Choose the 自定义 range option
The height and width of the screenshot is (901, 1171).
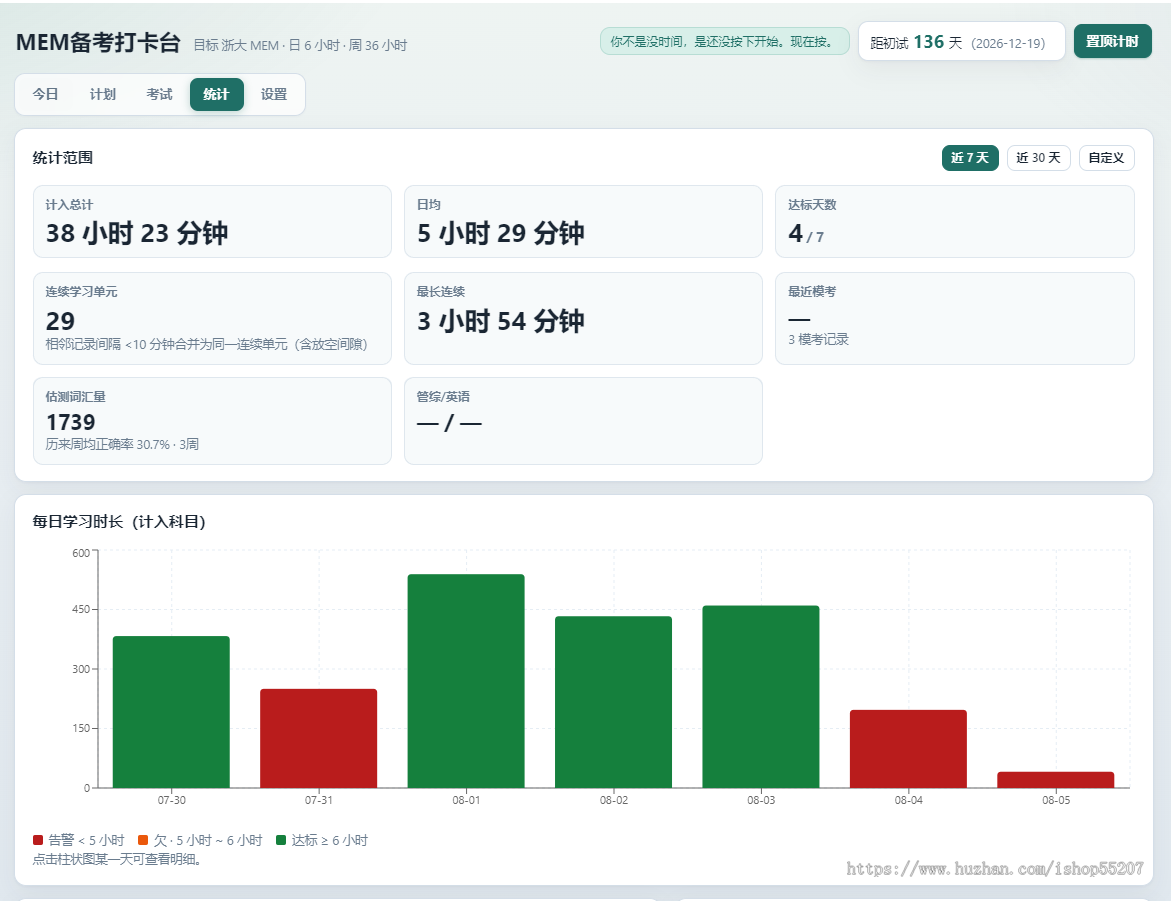pos(1106,158)
